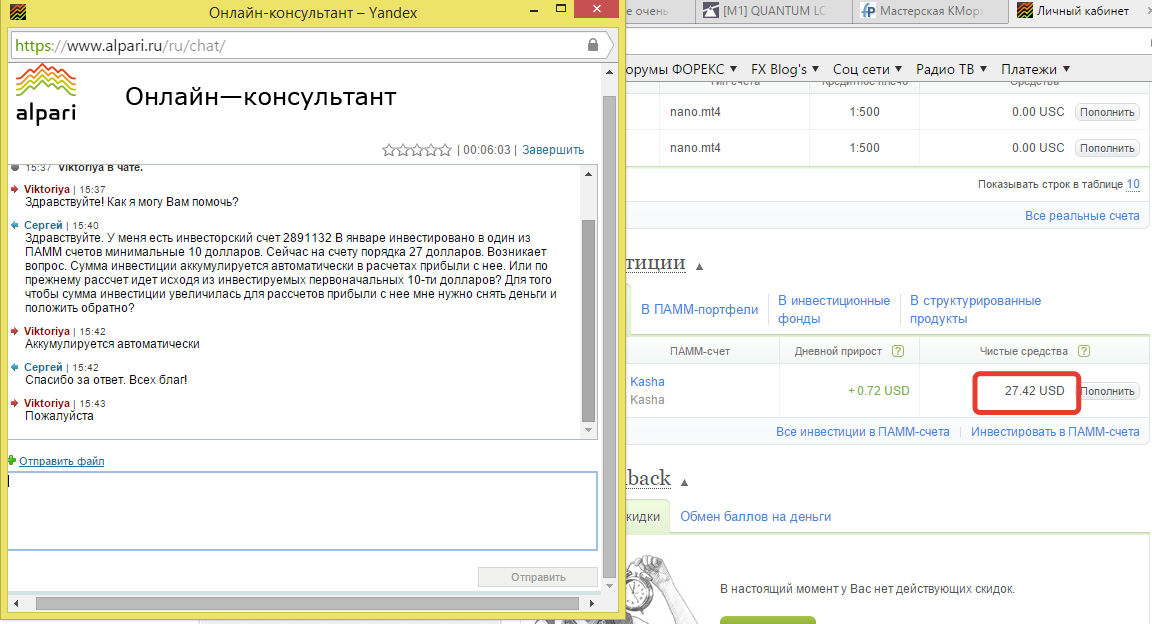This screenshot has width=1152, height=624.
Task: Maximize the Онлайн-консультант chat window
Action: pos(561,9)
